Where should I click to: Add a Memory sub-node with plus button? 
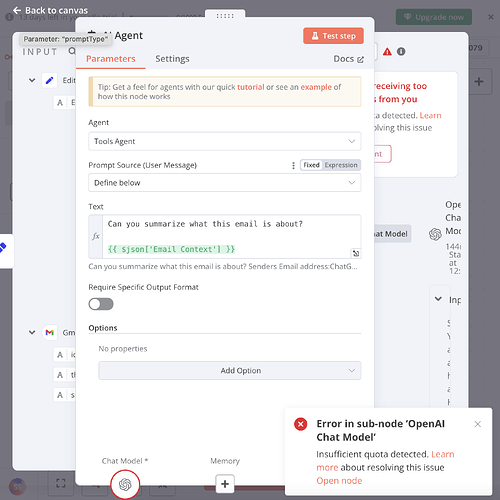click(x=225, y=484)
